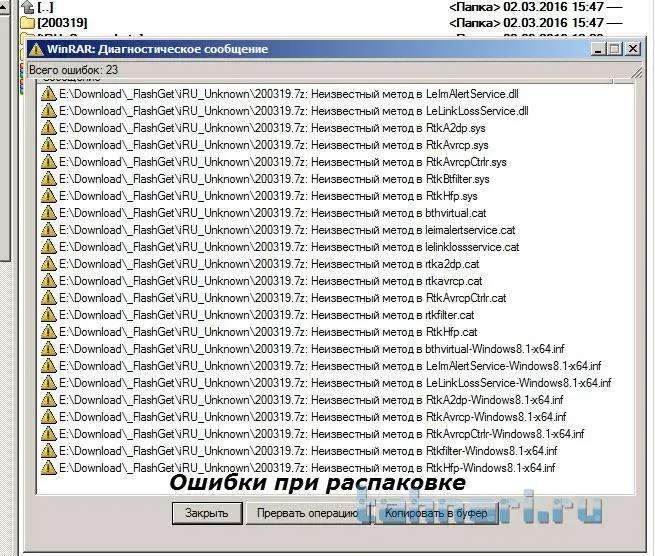Go up via the [..] parent folder entry
The width and height of the screenshot is (655, 556).
pos(38,7)
